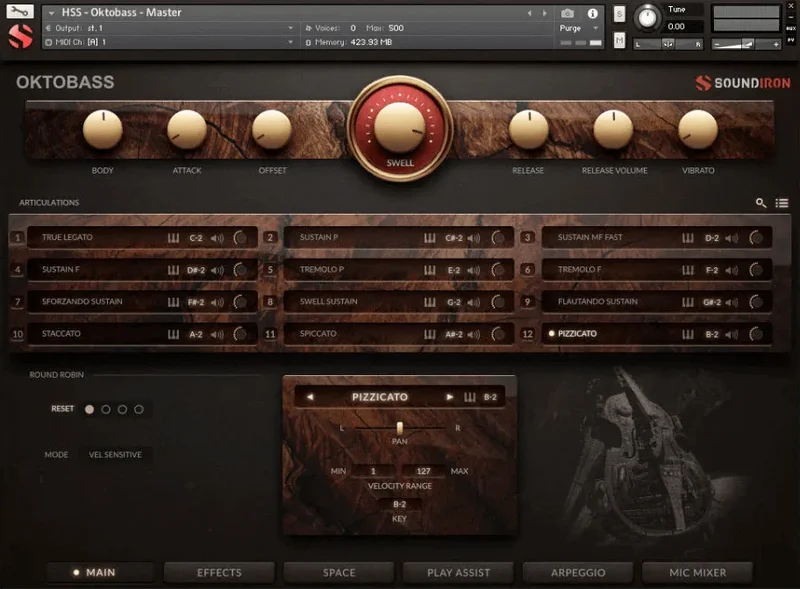Image resolution: width=800 pixels, height=589 pixels.
Task: Click the velocity range Min value field
Action: [373, 471]
